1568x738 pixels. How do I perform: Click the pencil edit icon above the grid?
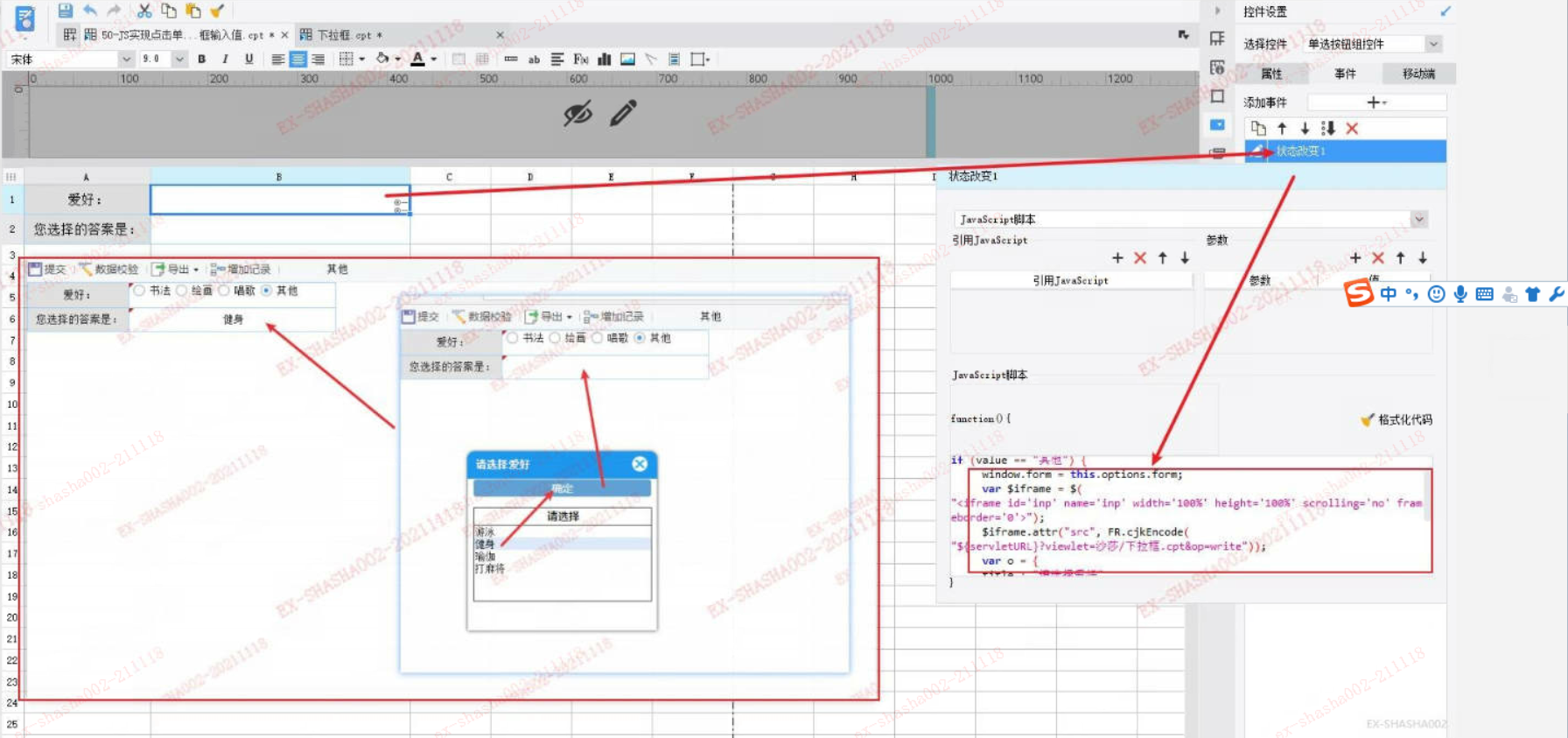(623, 113)
